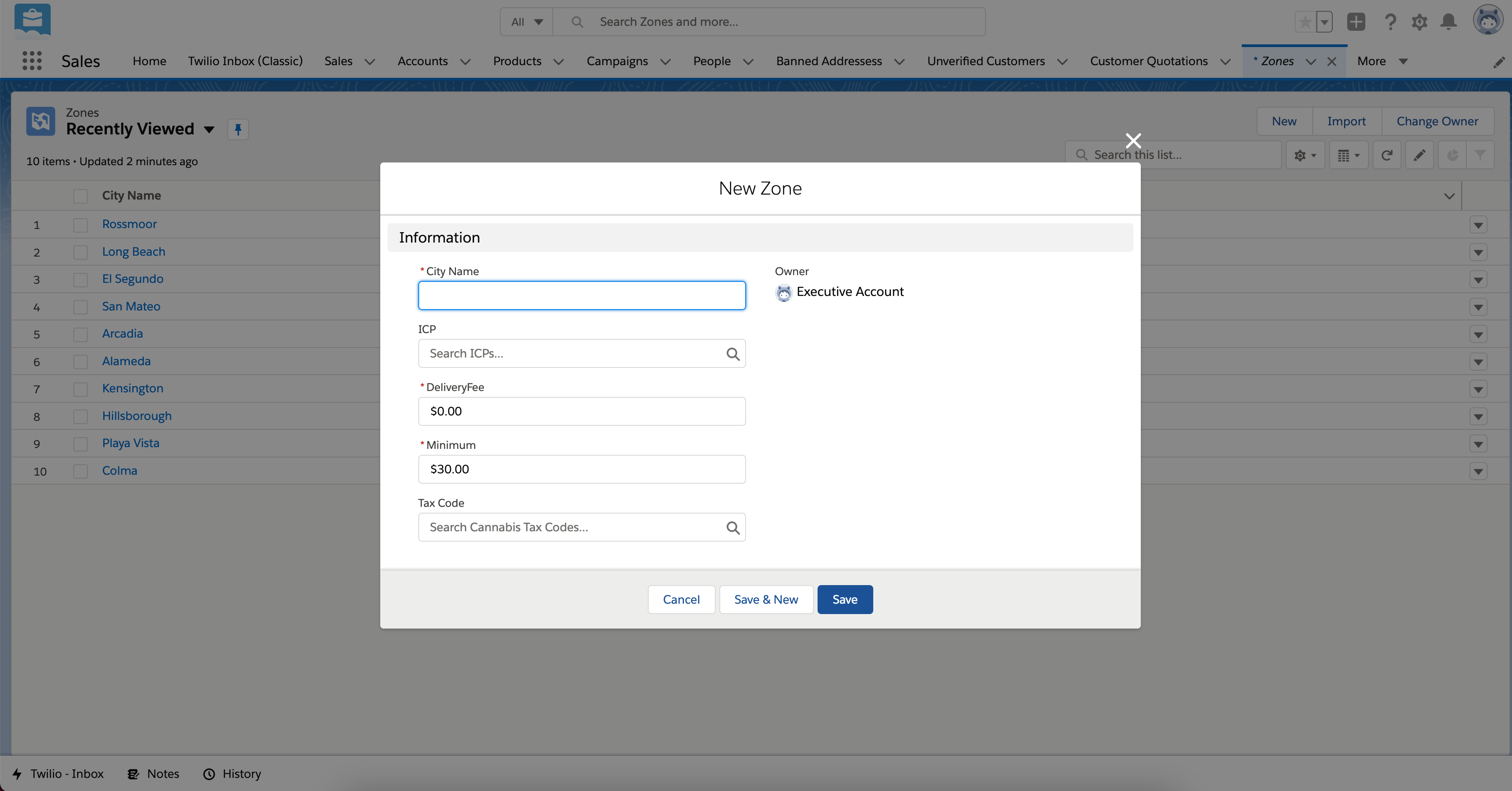Viewport: 1512px width, 791px height.
Task: Close the New Zone dialog X
Action: pos(1134,140)
